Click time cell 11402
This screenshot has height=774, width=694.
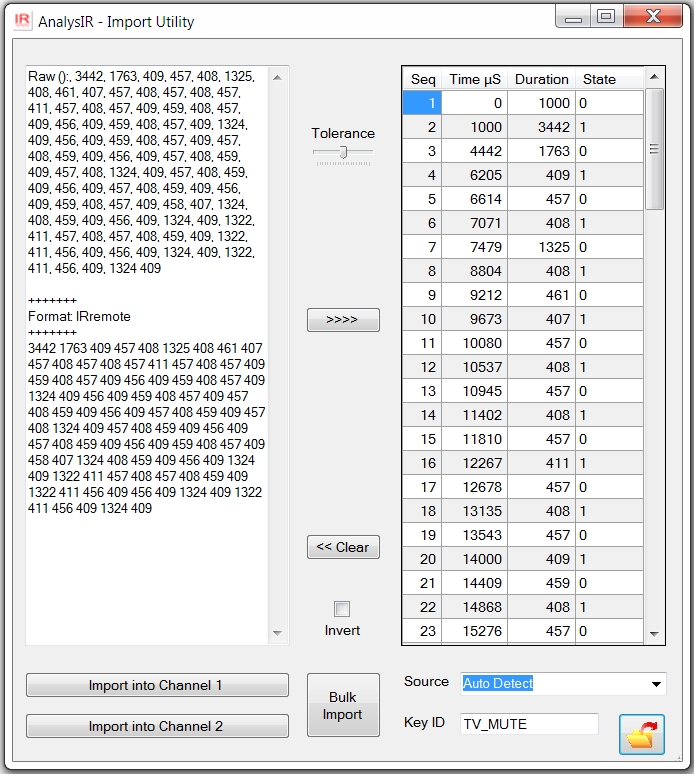[x=474, y=415]
